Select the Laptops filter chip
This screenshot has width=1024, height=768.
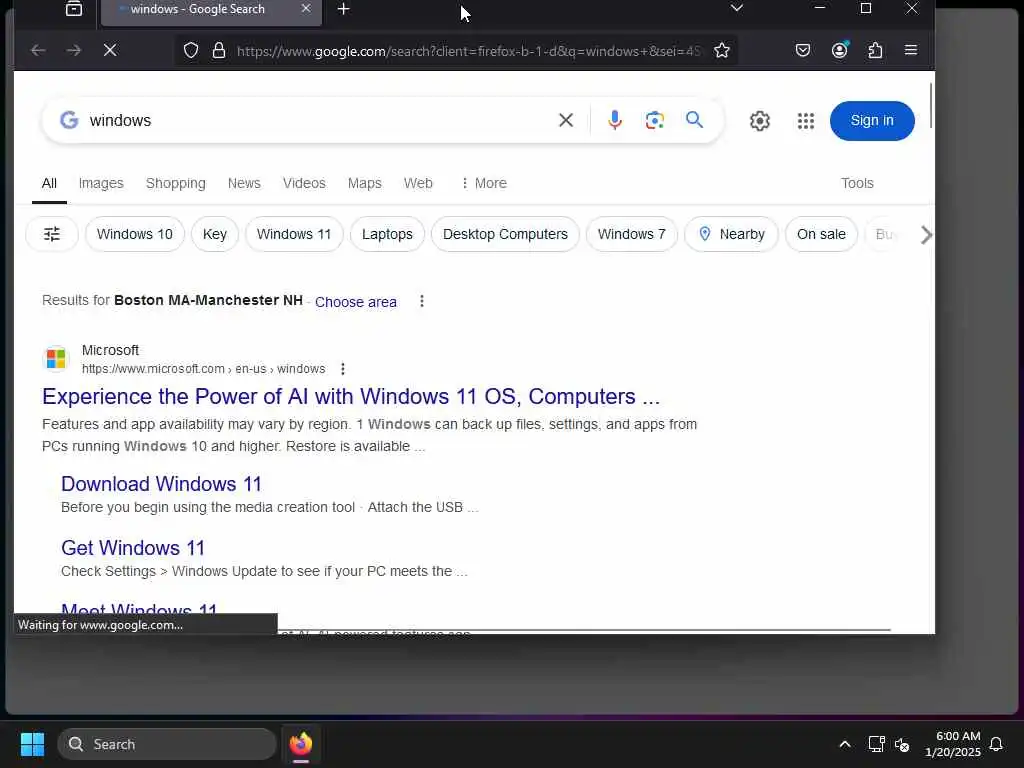click(x=387, y=234)
